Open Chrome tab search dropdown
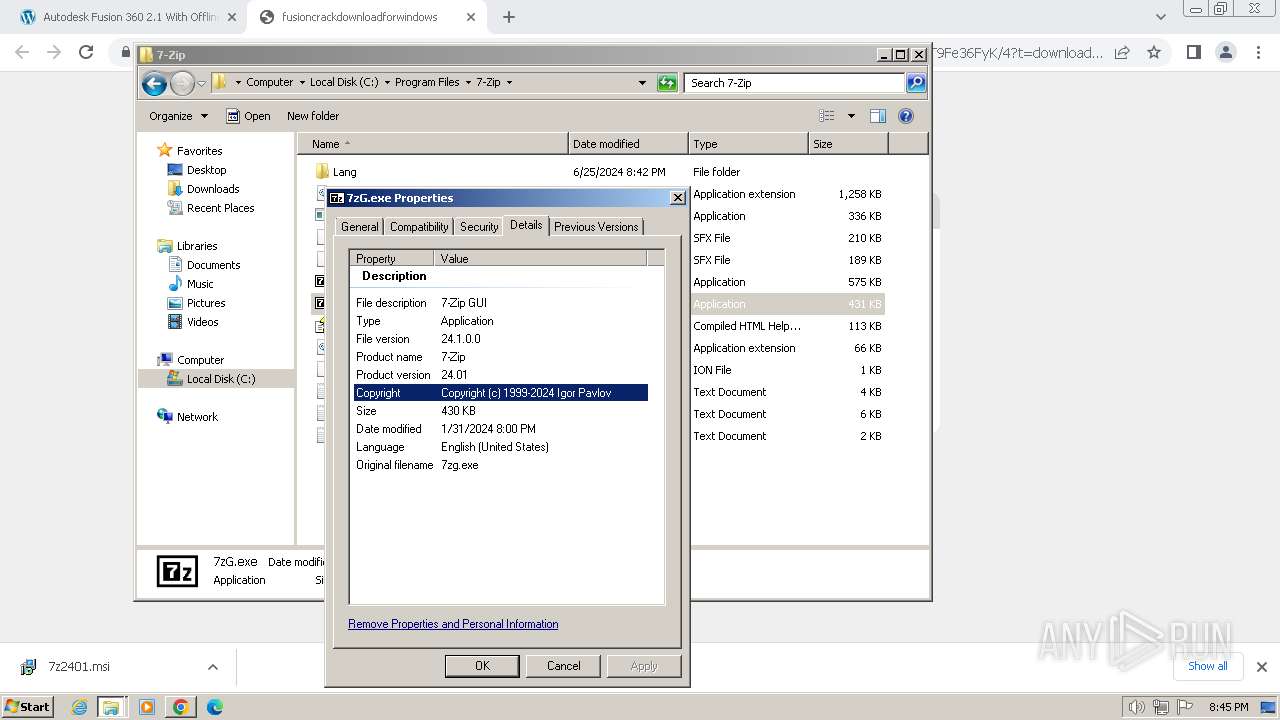Viewport: 1280px width, 720px height. 1160,17
